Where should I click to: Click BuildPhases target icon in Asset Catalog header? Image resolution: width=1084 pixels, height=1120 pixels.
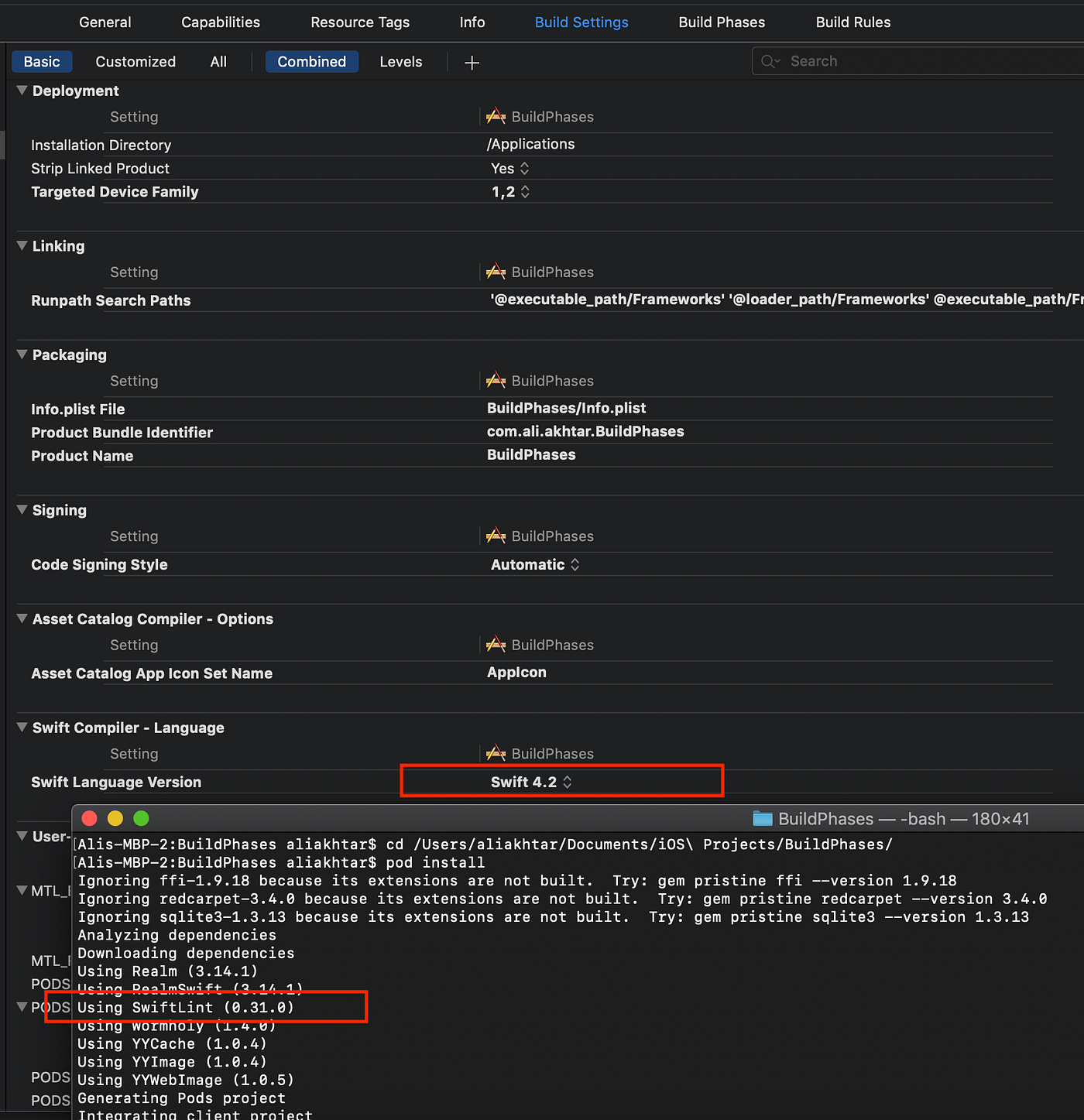pyautogui.click(x=496, y=645)
